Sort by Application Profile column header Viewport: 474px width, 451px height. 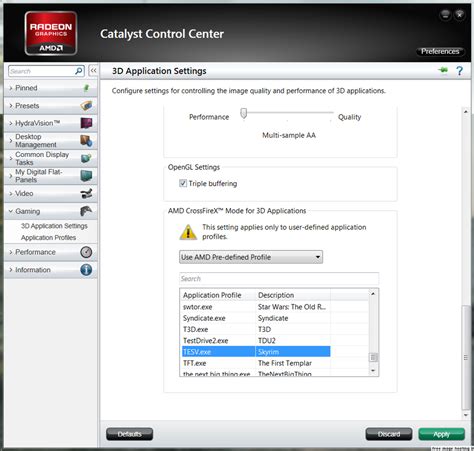(218, 295)
